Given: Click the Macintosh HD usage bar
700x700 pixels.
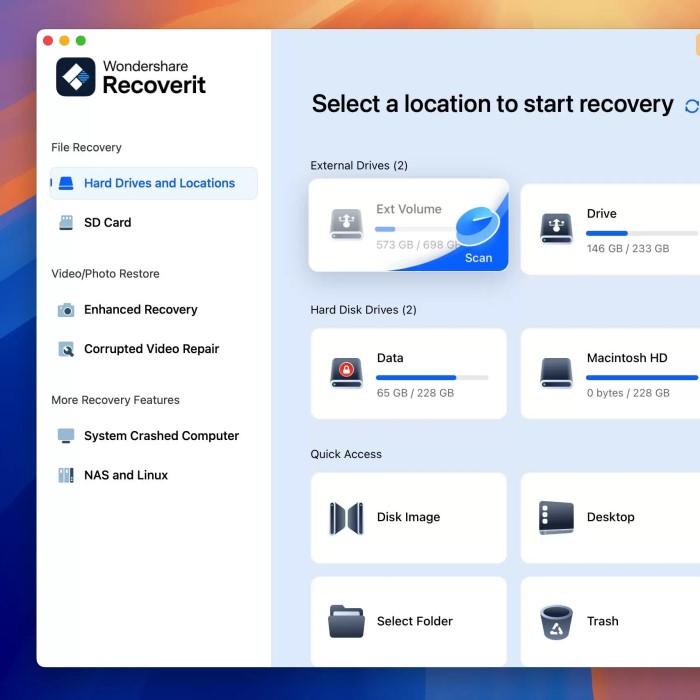Looking at the screenshot, I should click(x=642, y=378).
